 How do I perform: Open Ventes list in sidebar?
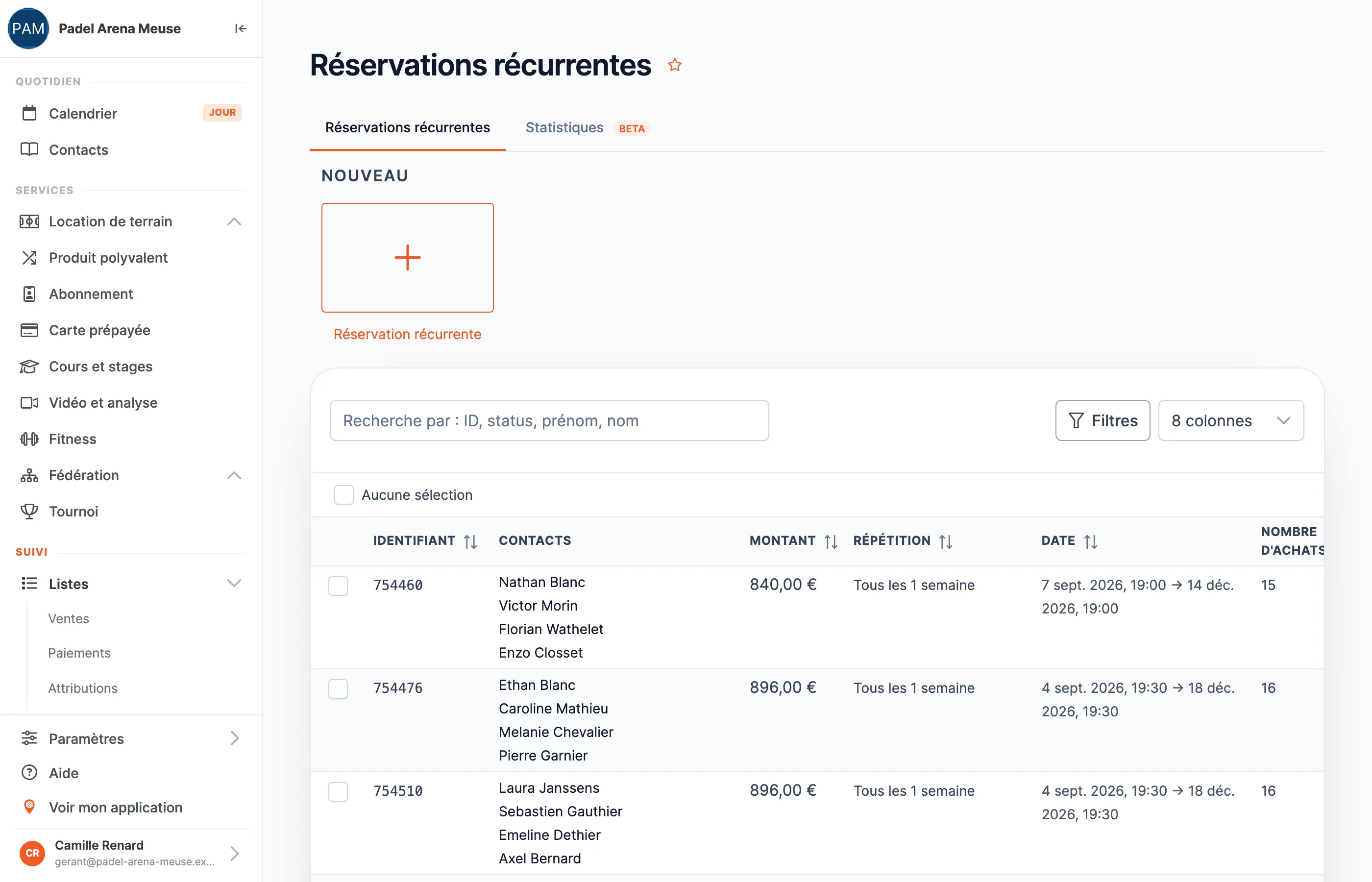click(x=69, y=619)
